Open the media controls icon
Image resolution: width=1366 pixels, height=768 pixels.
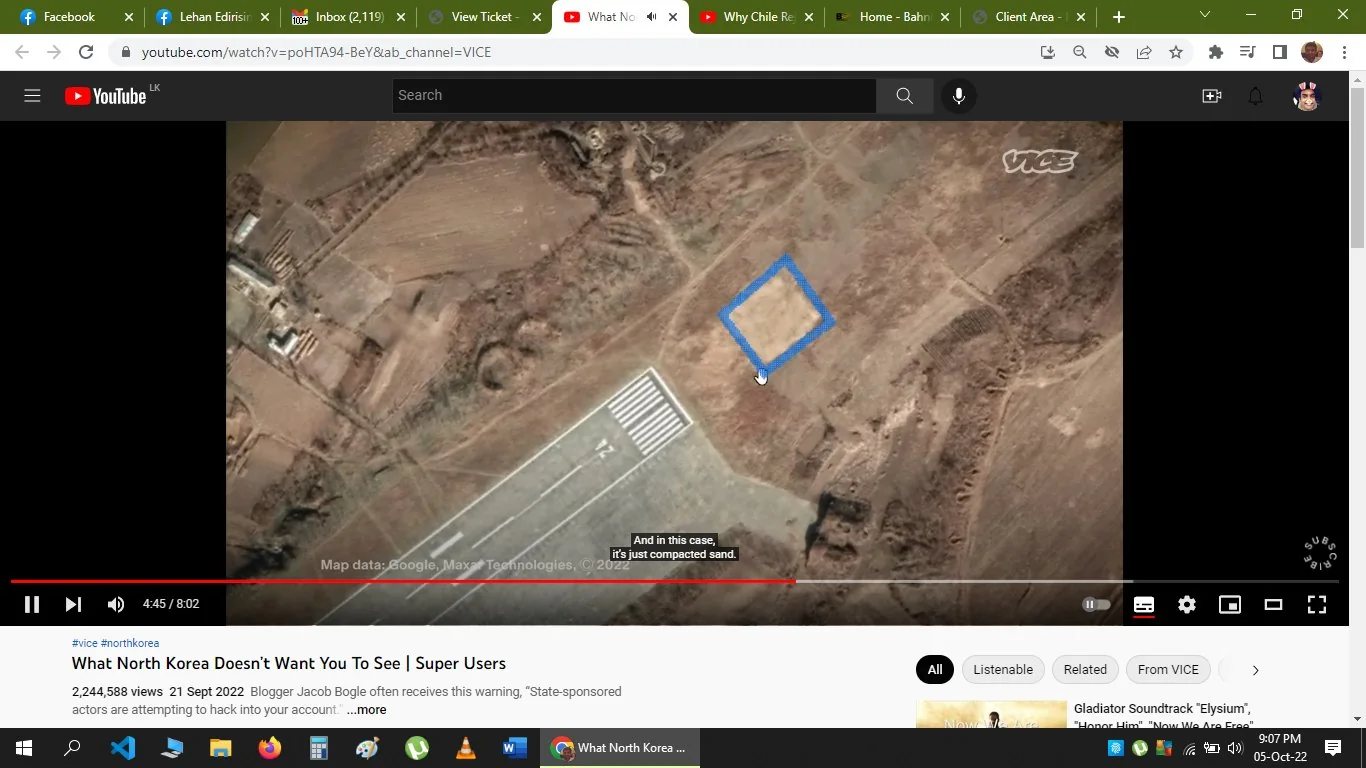pos(1248,52)
